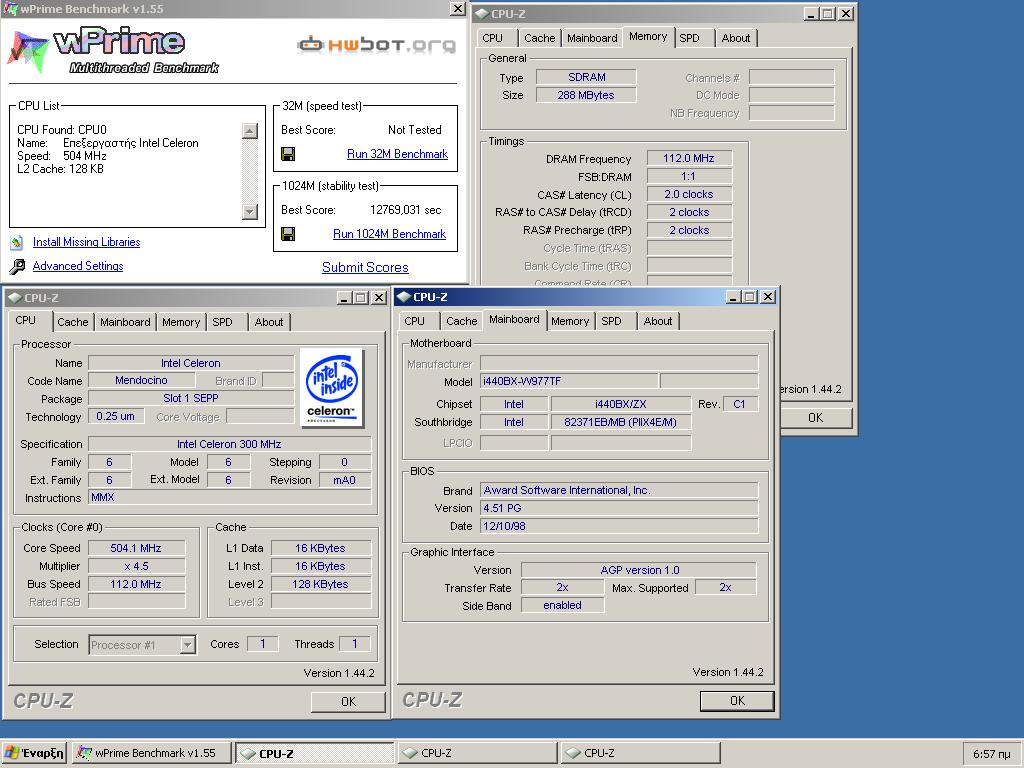
Task: Click the Side Band value enabled
Action: 562,605
